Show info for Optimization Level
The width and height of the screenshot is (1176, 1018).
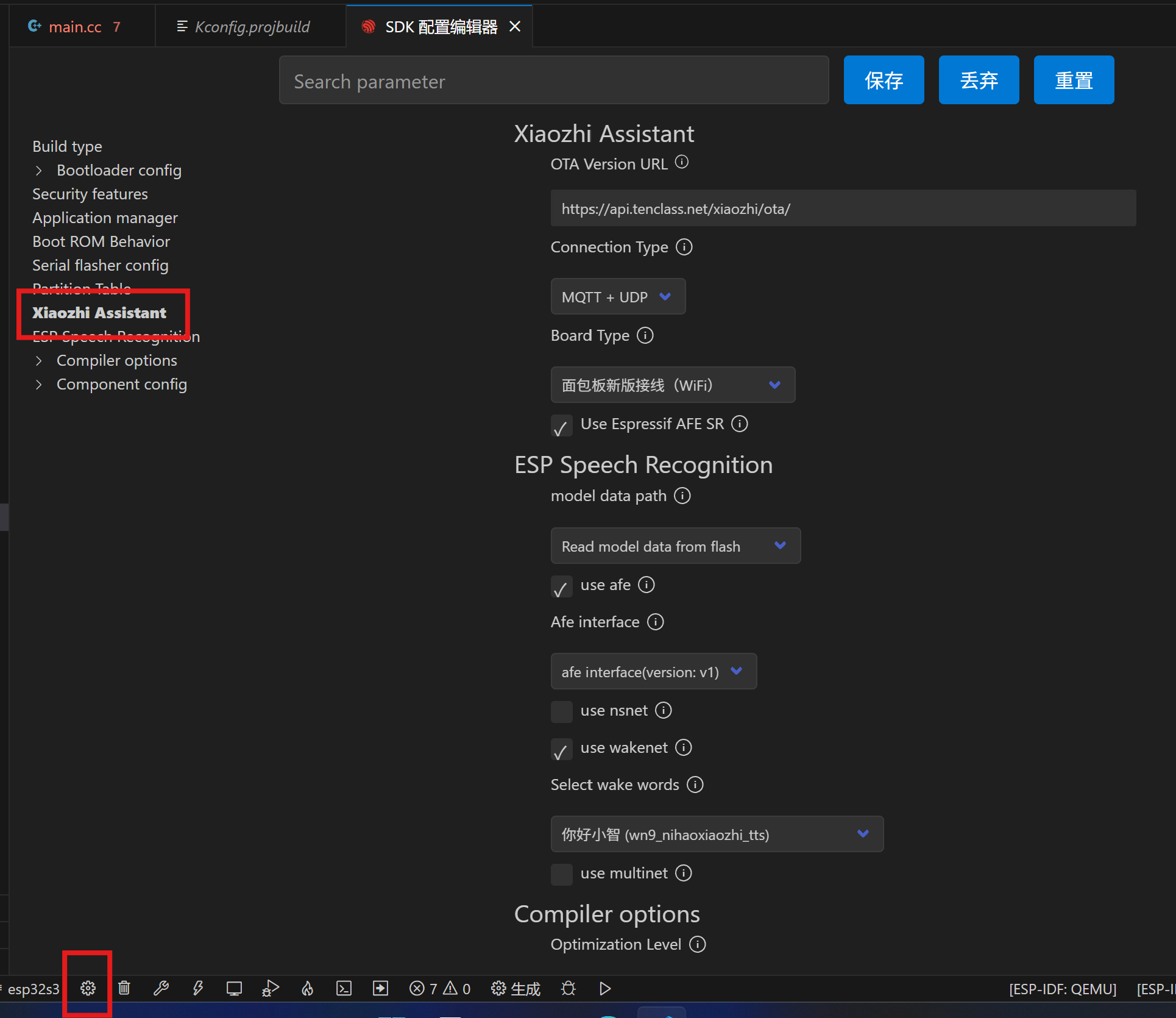[x=698, y=944]
